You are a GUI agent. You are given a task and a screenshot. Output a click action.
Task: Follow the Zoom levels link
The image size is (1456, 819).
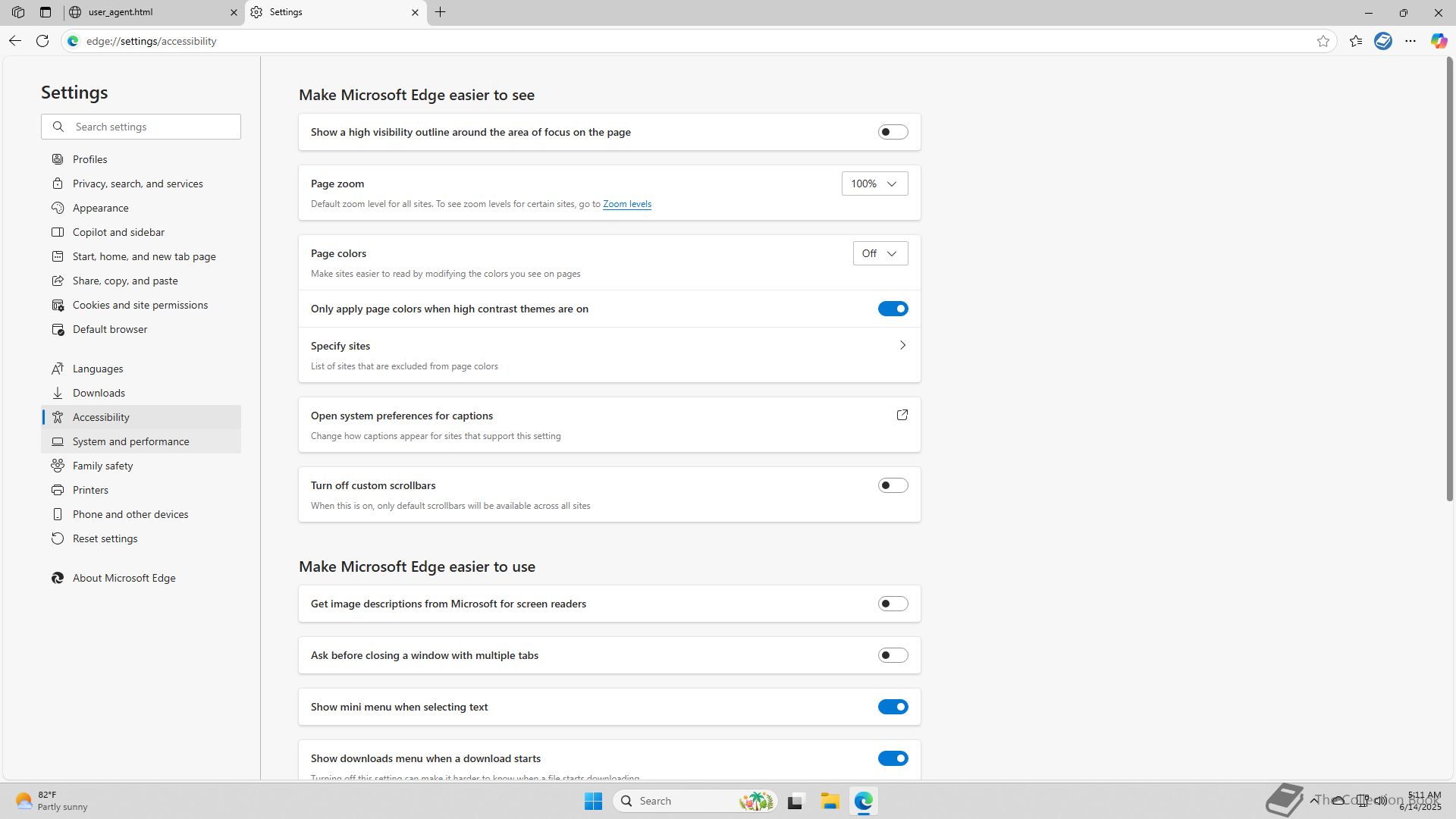tap(626, 204)
